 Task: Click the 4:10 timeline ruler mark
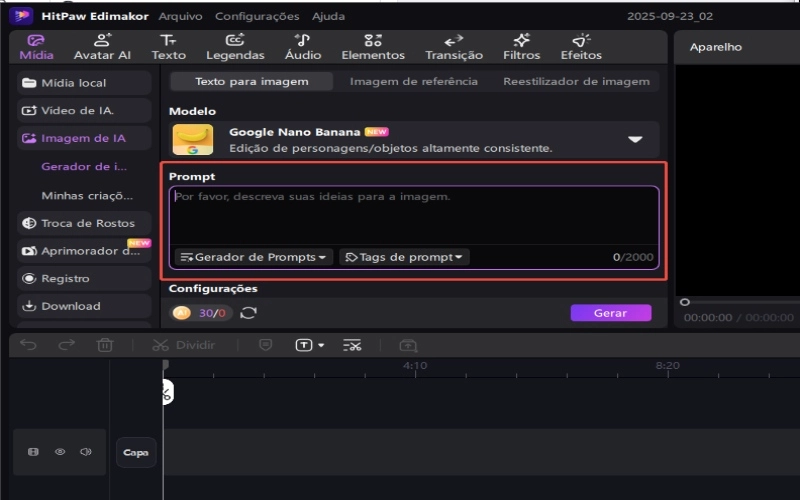pyautogui.click(x=415, y=365)
